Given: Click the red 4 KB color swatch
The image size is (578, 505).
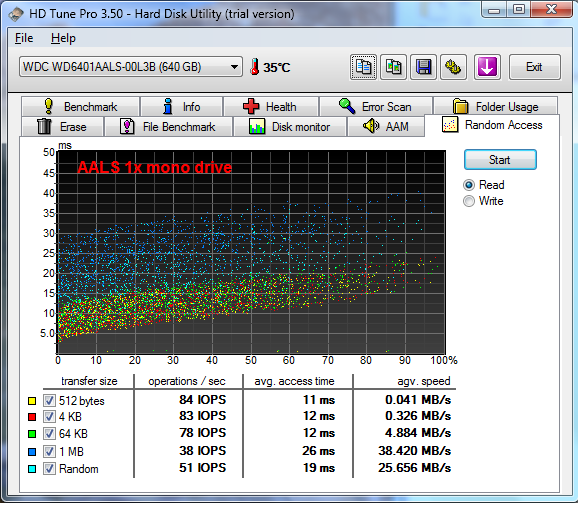Looking at the screenshot, I should coord(32,417).
